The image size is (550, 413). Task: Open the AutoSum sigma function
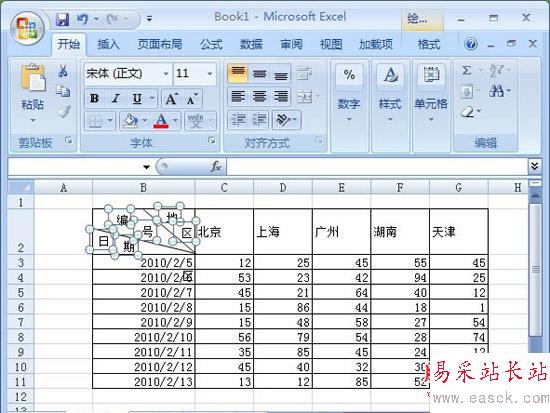click(467, 71)
